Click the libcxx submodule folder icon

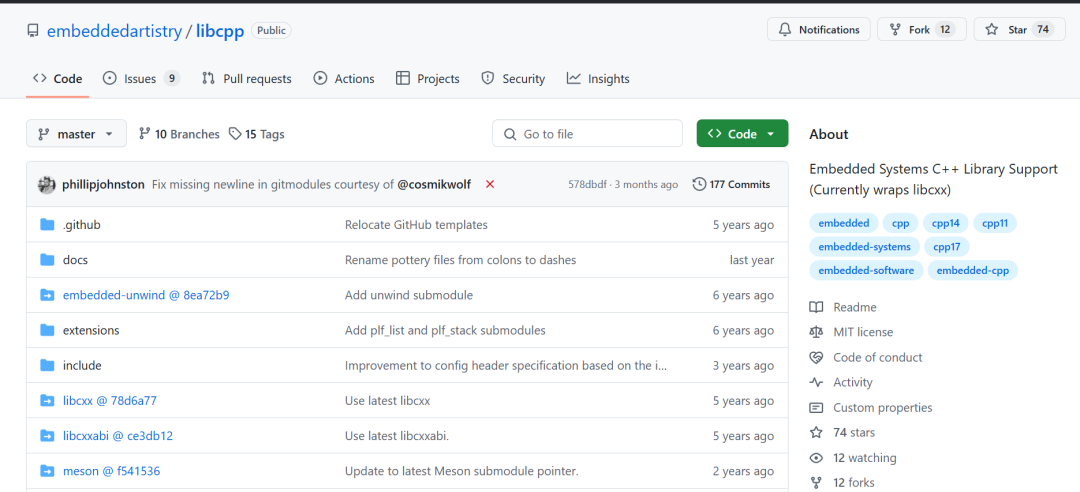pyautogui.click(x=47, y=400)
